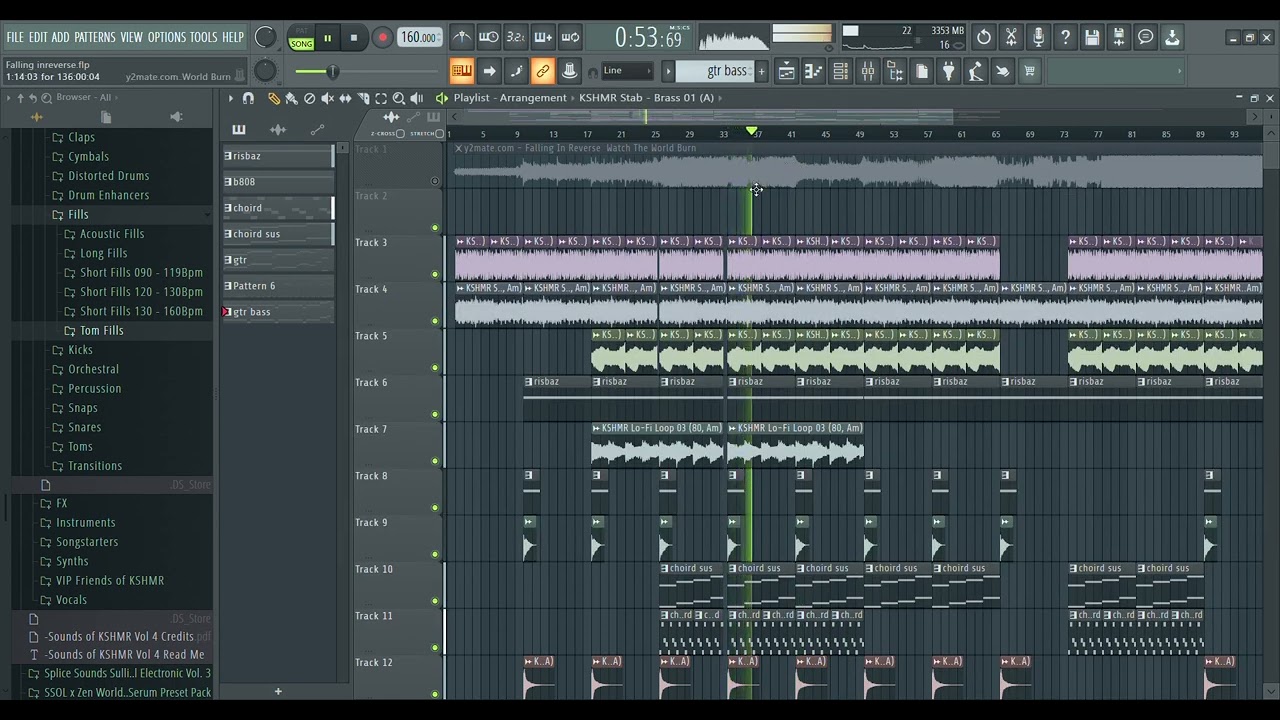Viewport: 1280px width, 720px height.
Task: Open the gtr bass pattern selector
Action: click(x=715, y=71)
